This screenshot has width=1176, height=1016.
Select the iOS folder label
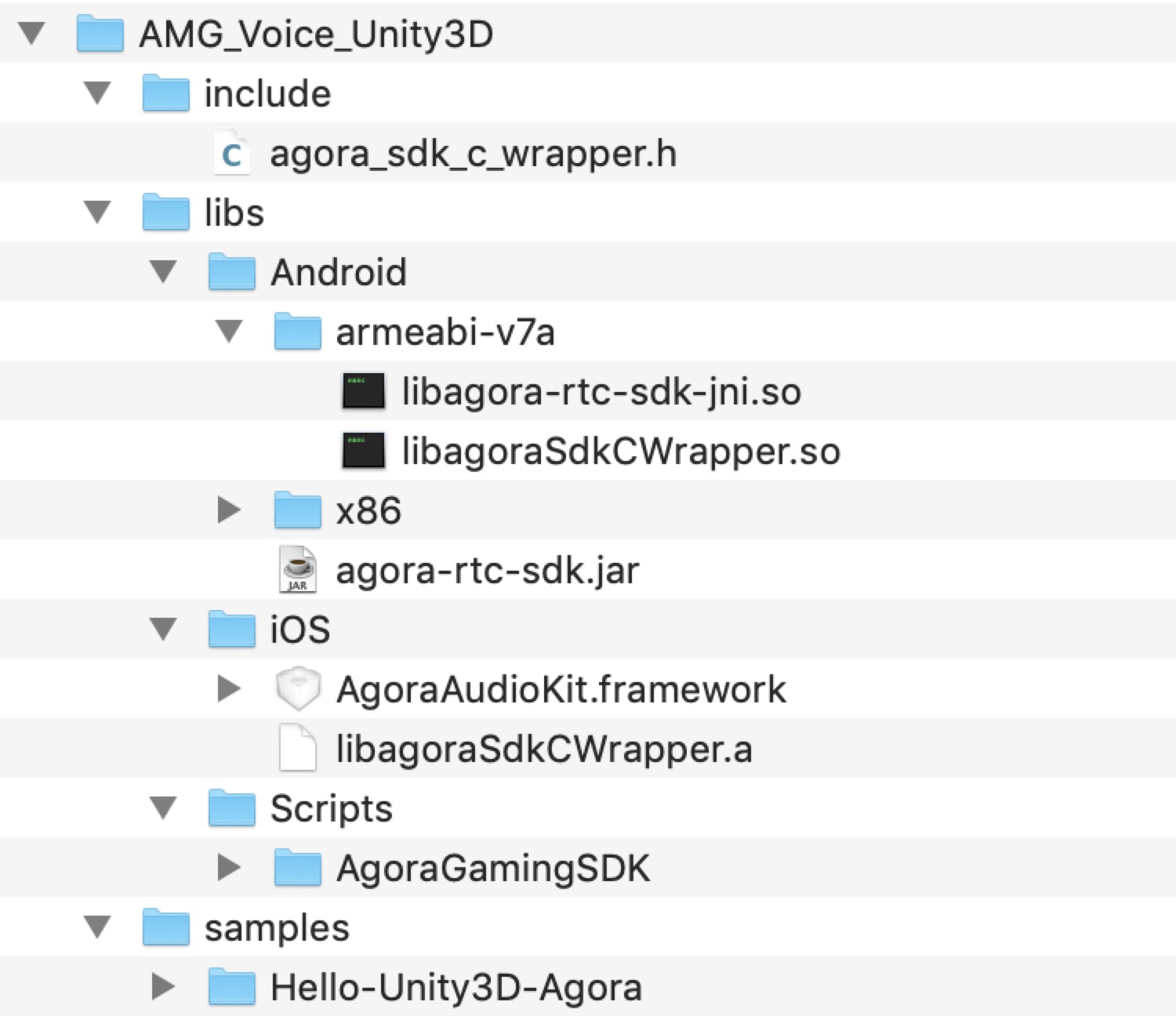(299, 630)
